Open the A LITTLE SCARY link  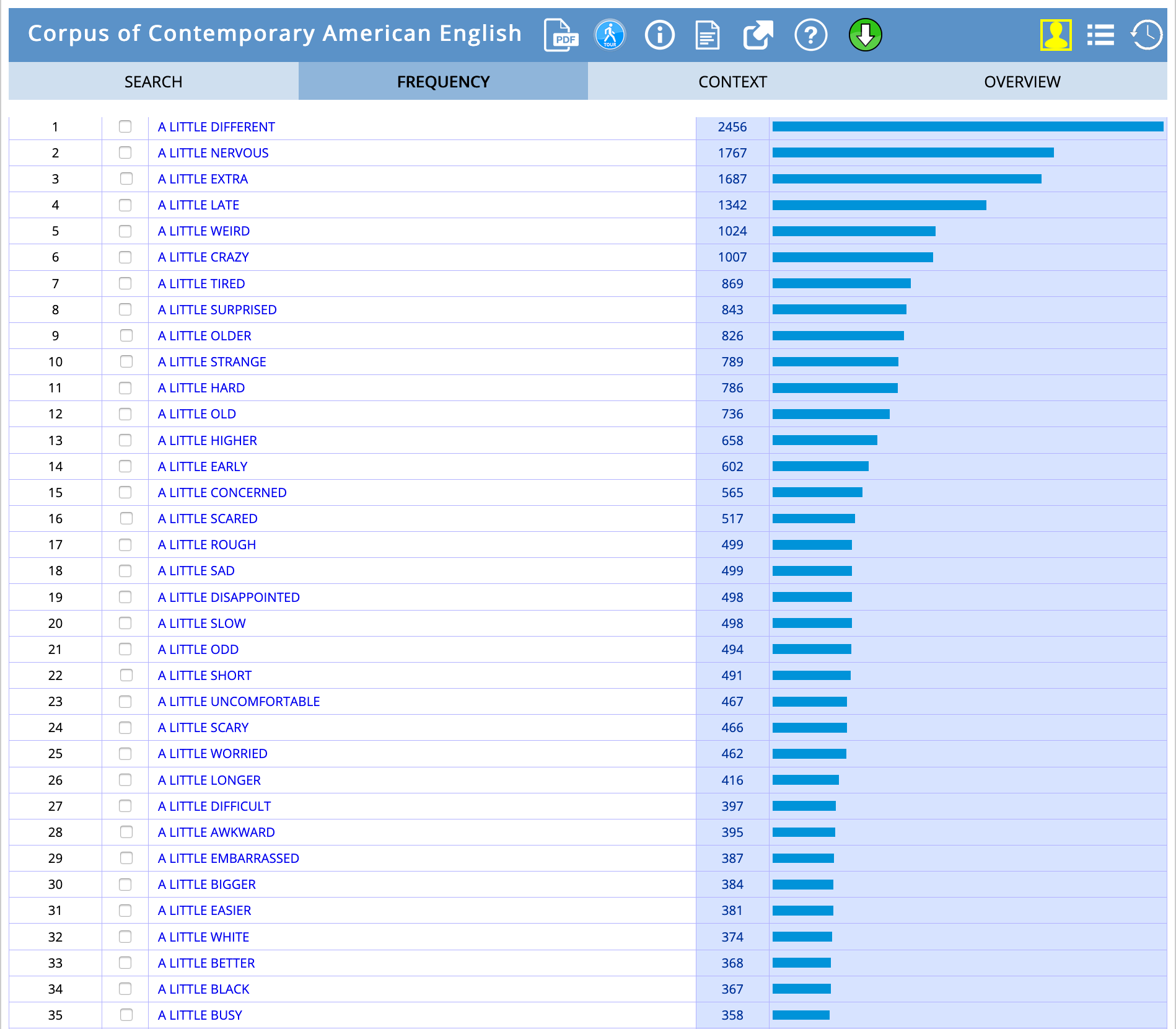(203, 728)
